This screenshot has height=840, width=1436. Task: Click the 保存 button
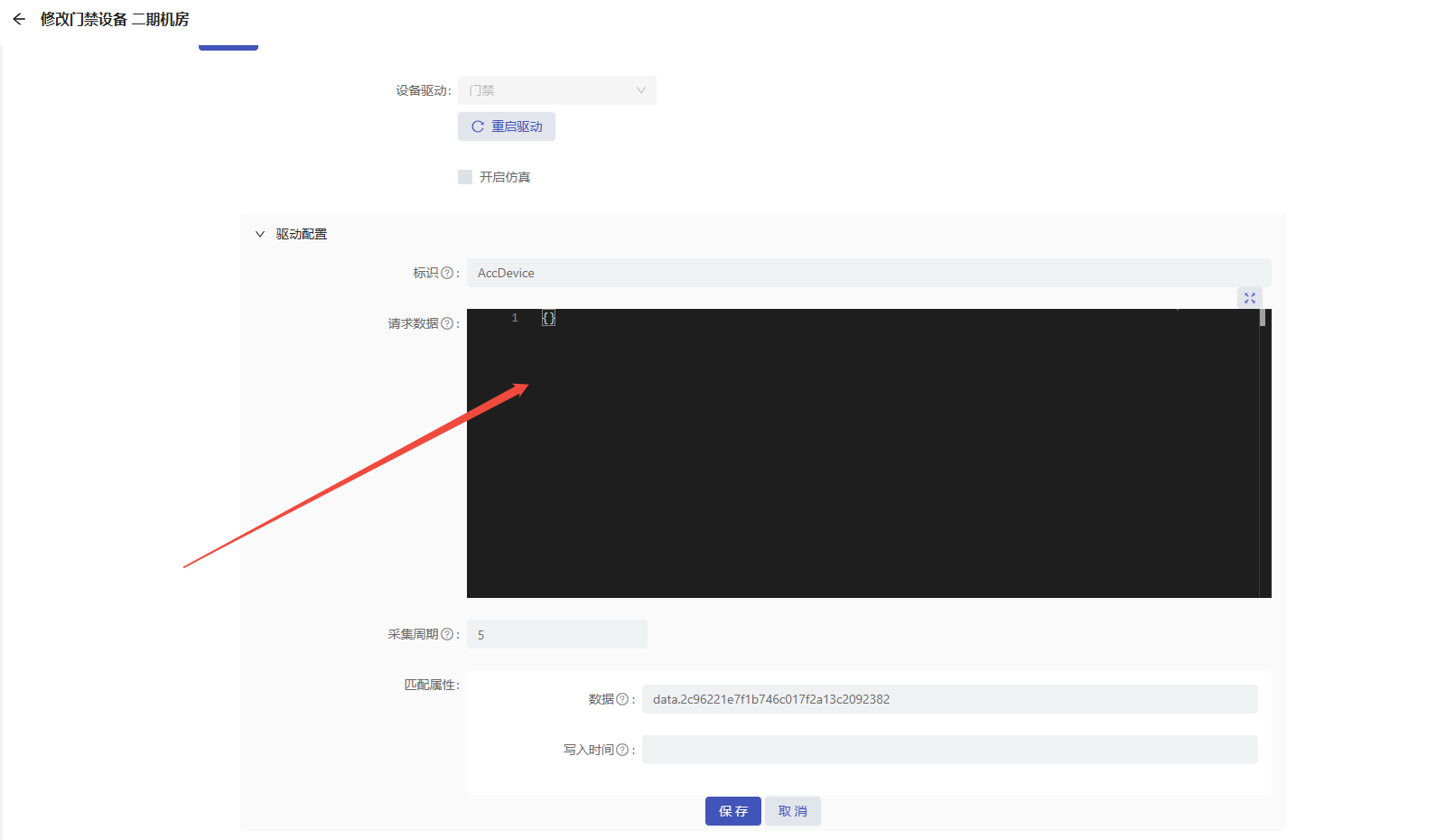(x=733, y=811)
